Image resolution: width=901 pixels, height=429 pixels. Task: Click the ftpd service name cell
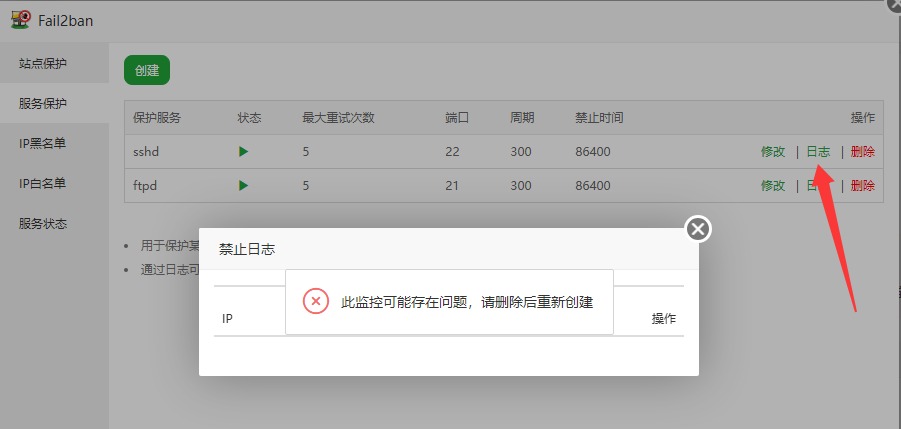(145, 185)
